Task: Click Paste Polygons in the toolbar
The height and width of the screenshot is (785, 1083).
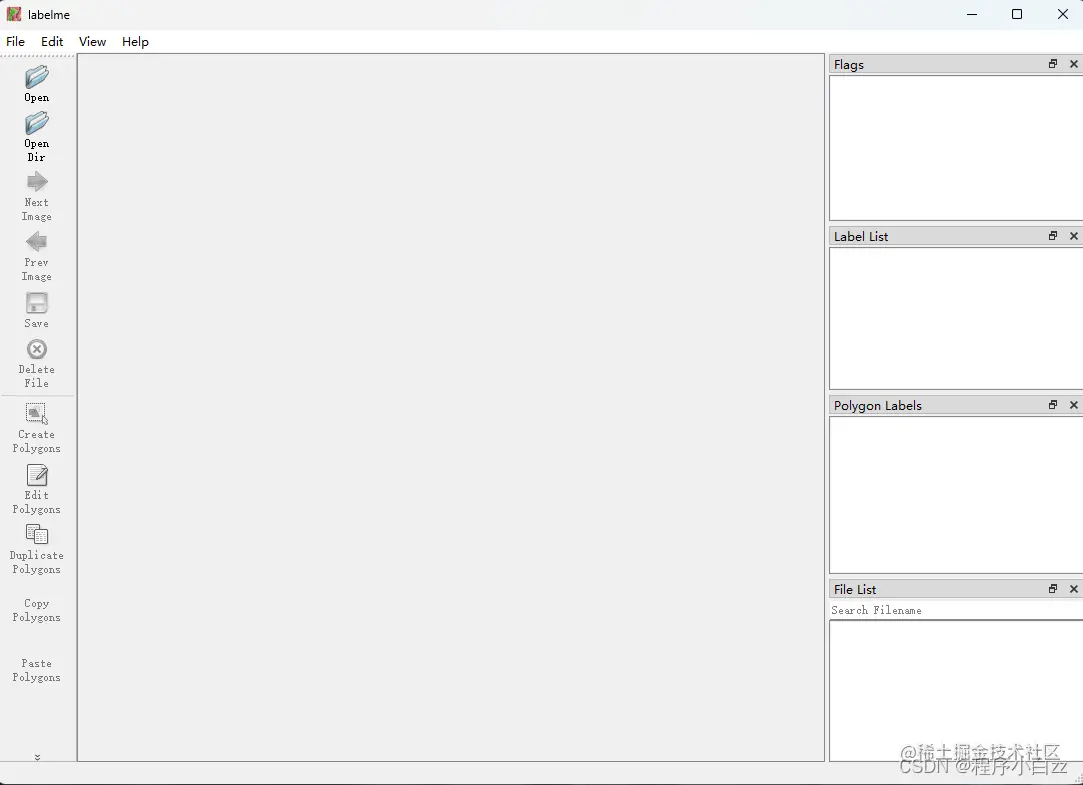Action: [37, 670]
